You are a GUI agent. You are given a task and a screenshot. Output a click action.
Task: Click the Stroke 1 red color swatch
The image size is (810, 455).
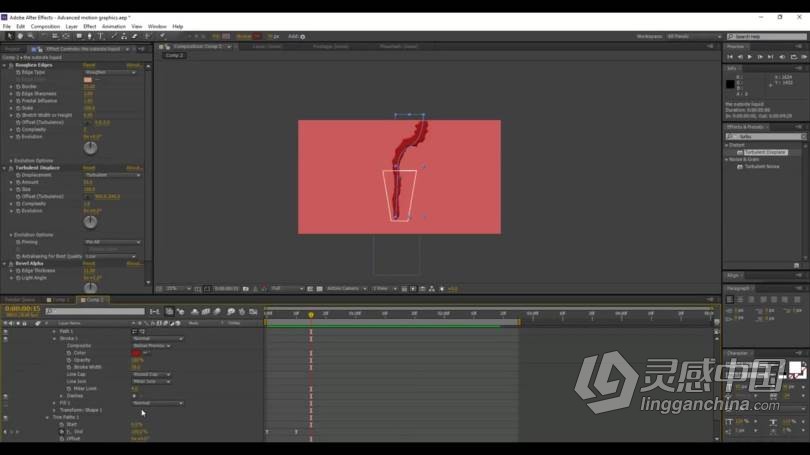(x=136, y=353)
